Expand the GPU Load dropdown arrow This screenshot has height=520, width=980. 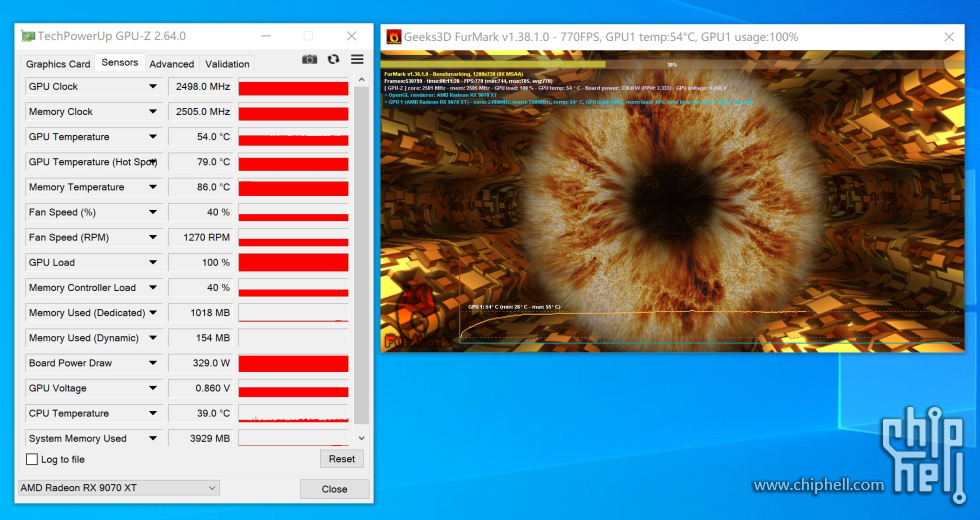tap(152, 262)
